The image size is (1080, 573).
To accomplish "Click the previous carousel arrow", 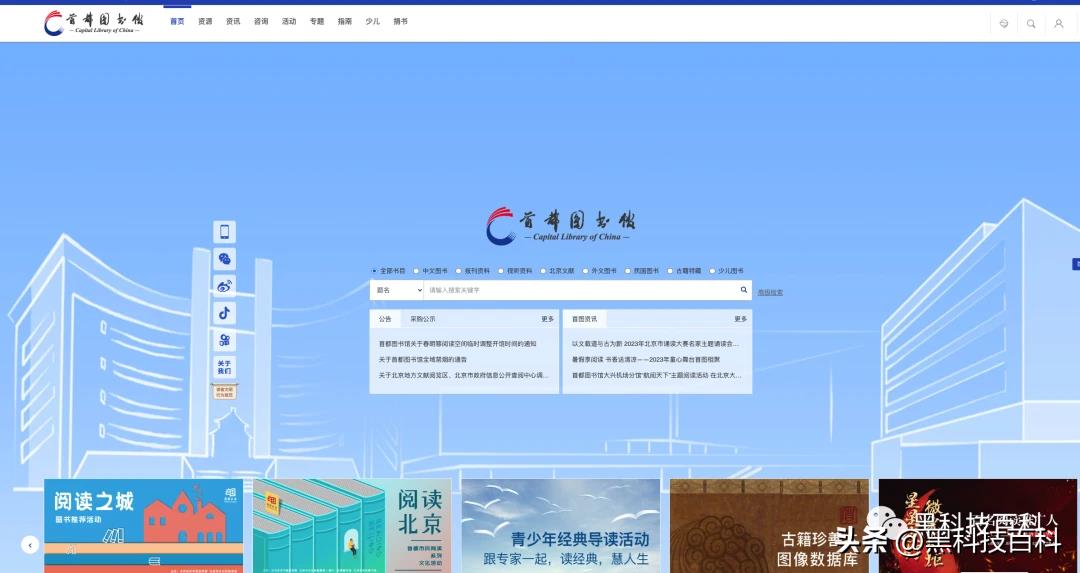I will click(x=30, y=545).
